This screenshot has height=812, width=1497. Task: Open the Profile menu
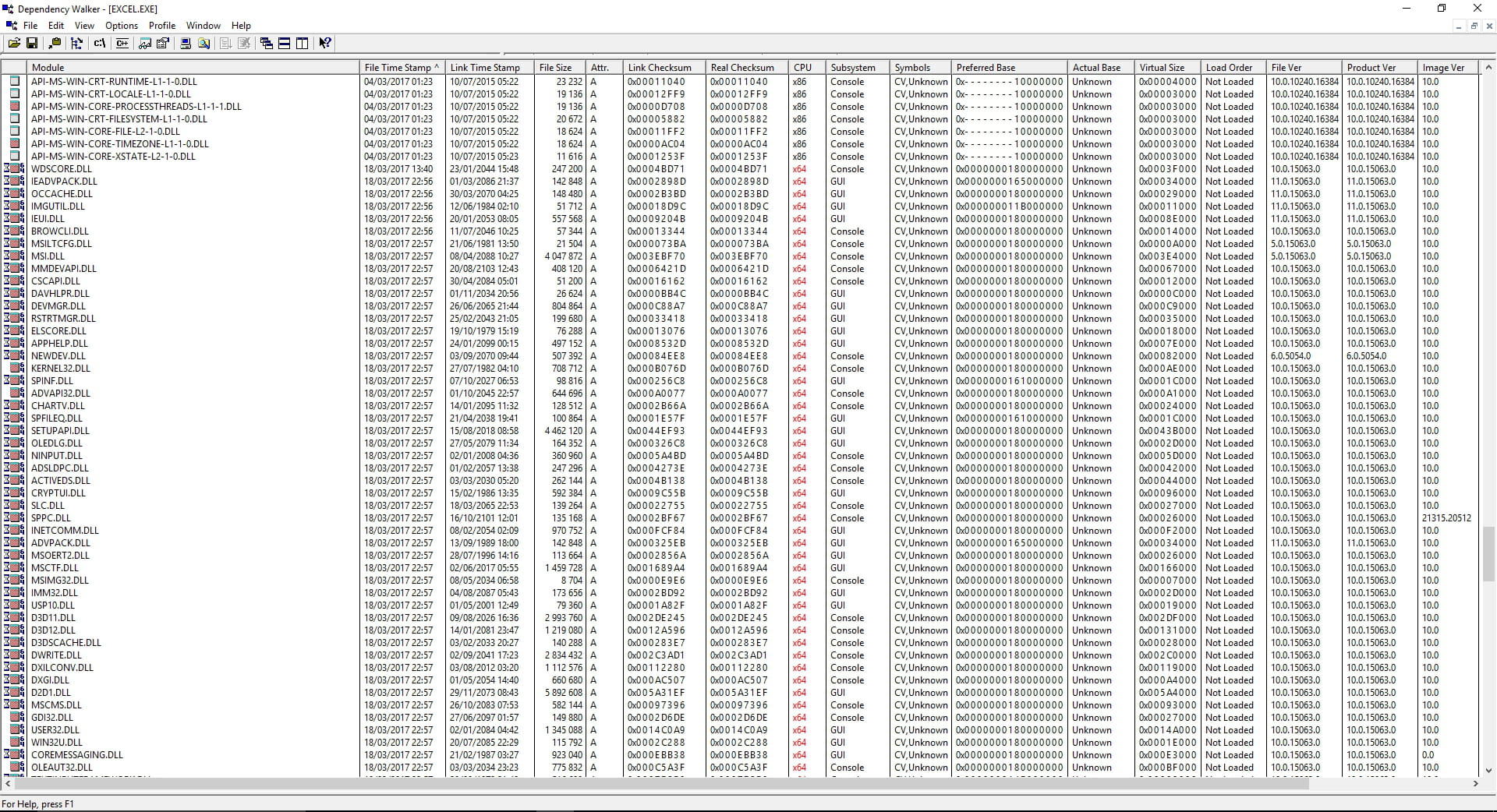[x=162, y=26]
